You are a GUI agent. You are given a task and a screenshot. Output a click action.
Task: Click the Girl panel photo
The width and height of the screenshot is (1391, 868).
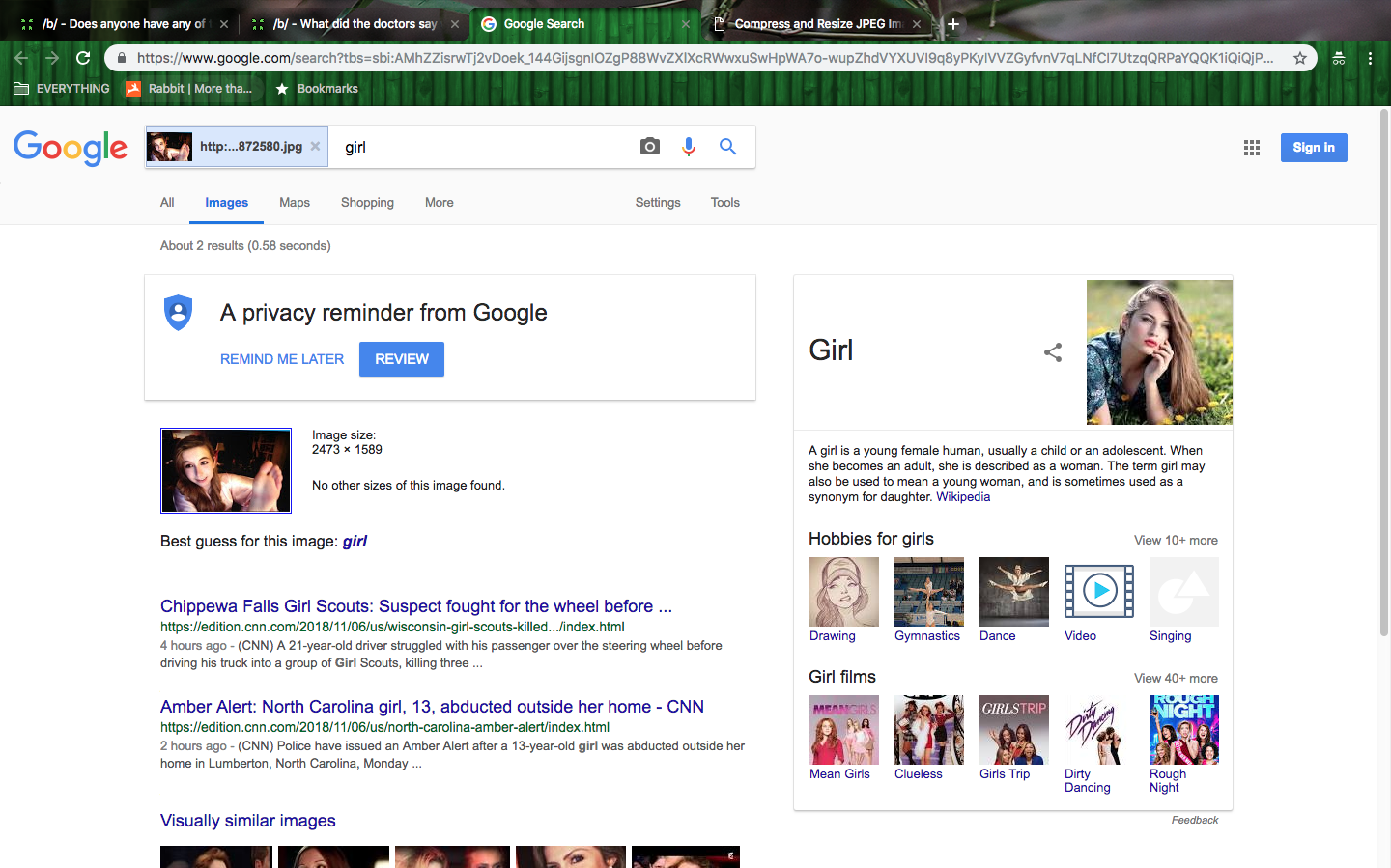1159,352
